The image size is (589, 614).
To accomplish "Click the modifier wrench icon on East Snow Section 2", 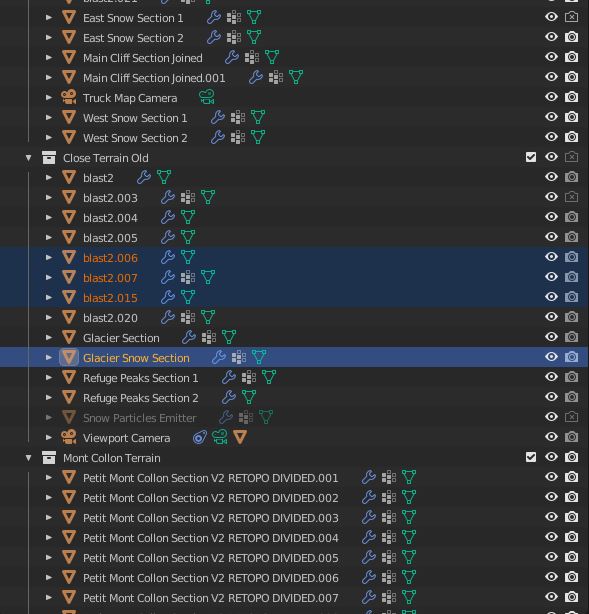I will coord(214,38).
